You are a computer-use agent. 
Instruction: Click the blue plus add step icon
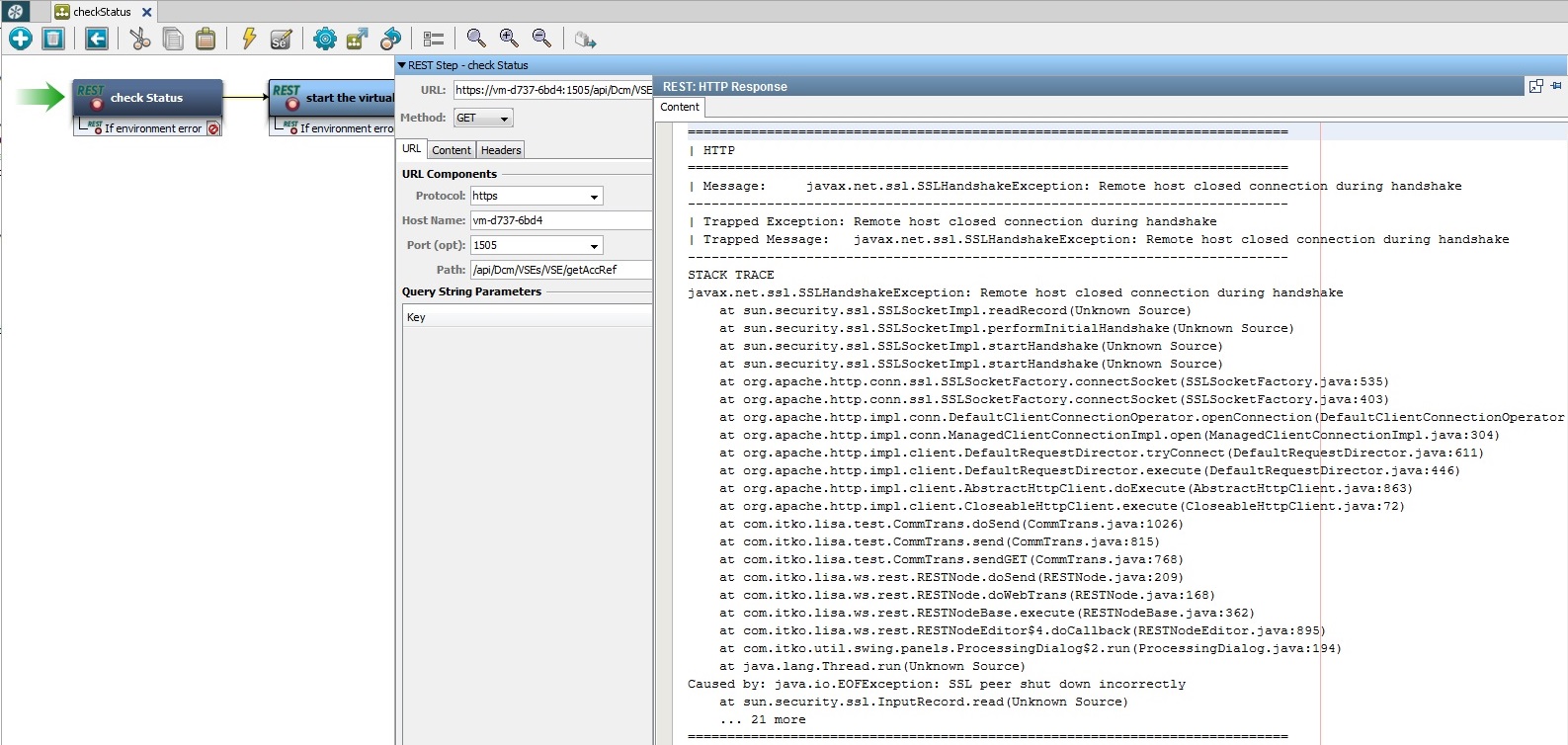(21, 39)
